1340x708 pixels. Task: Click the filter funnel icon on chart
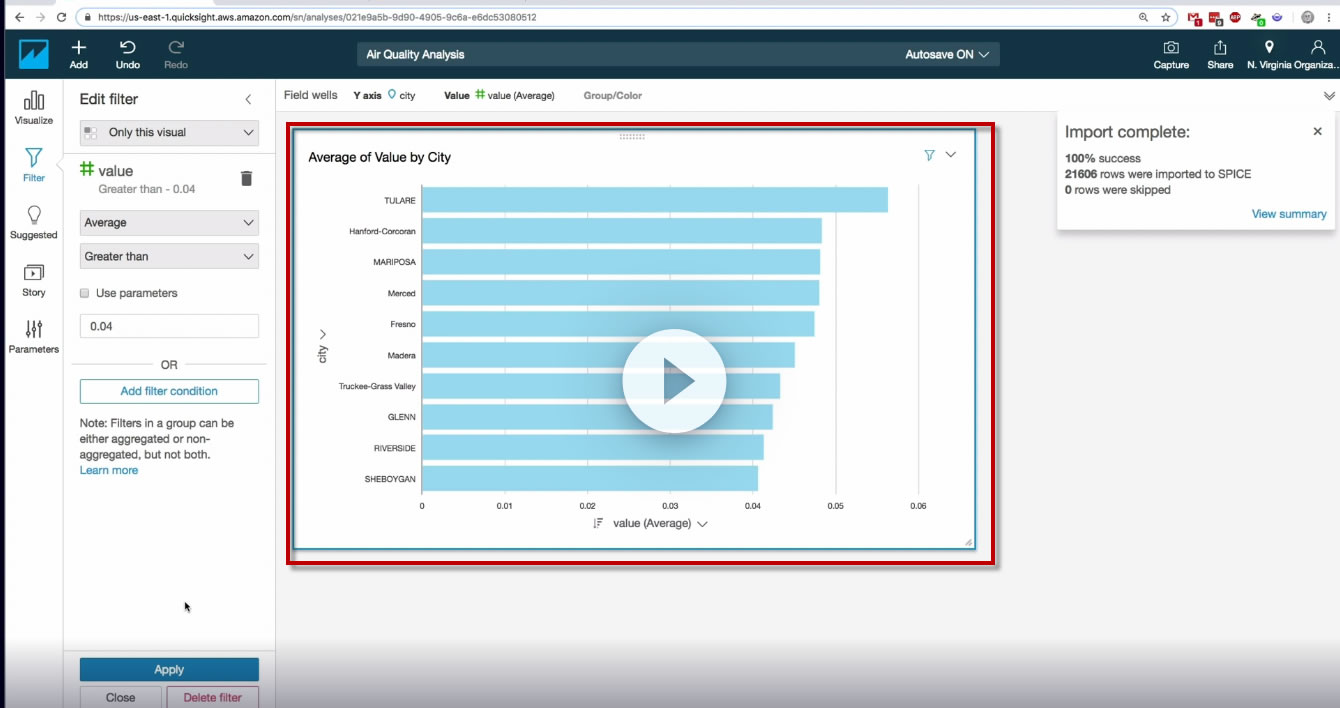click(929, 155)
